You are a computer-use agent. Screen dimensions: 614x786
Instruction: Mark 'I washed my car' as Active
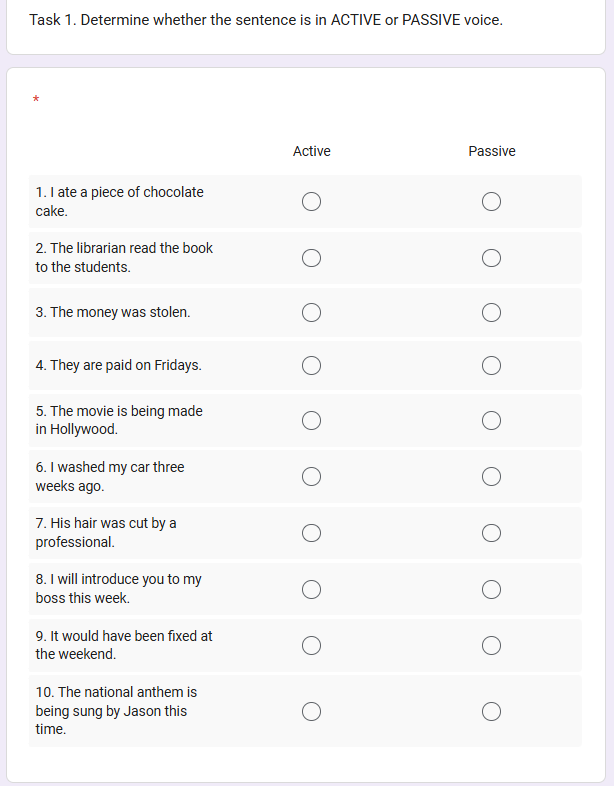311,476
